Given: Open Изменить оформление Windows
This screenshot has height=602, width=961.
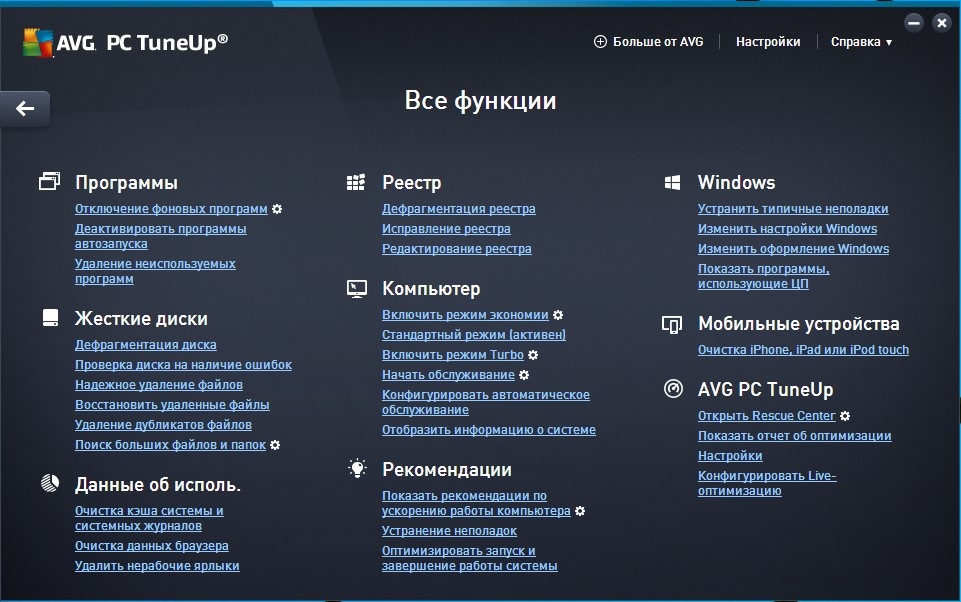Looking at the screenshot, I should click(793, 249).
